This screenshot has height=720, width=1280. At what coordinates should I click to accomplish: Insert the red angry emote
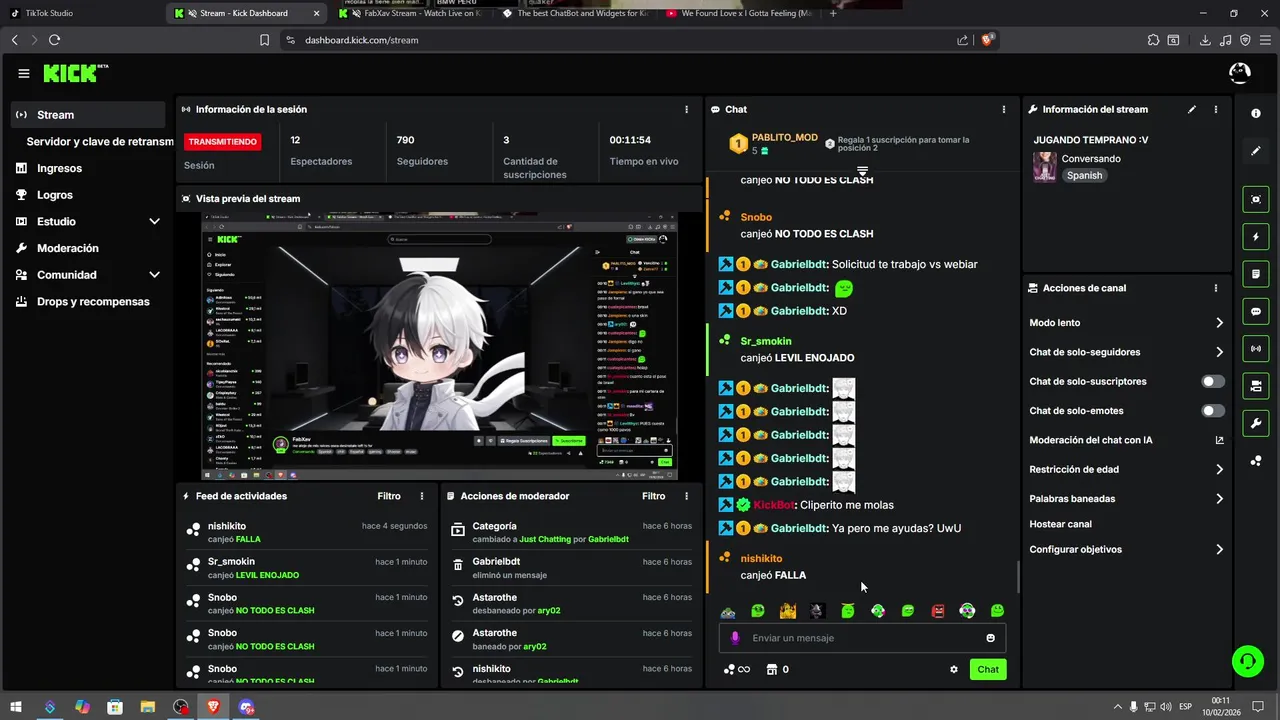tap(938, 611)
